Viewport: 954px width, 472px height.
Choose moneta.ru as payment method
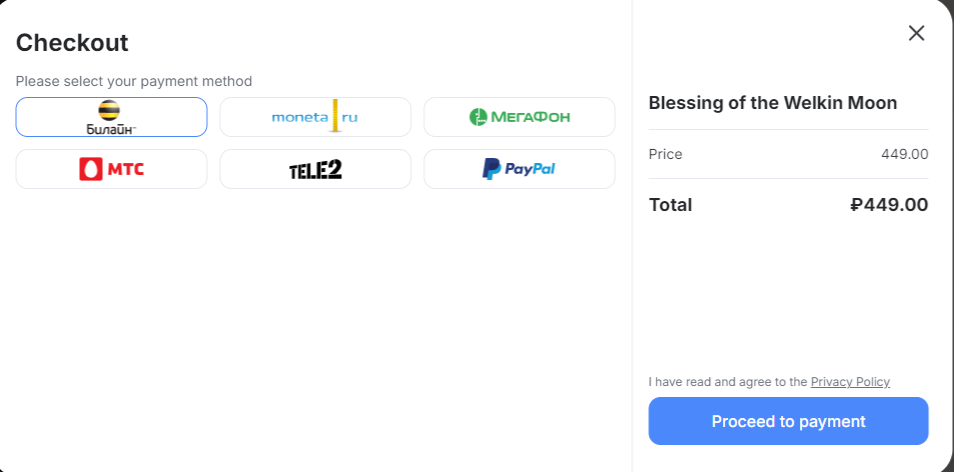point(315,117)
